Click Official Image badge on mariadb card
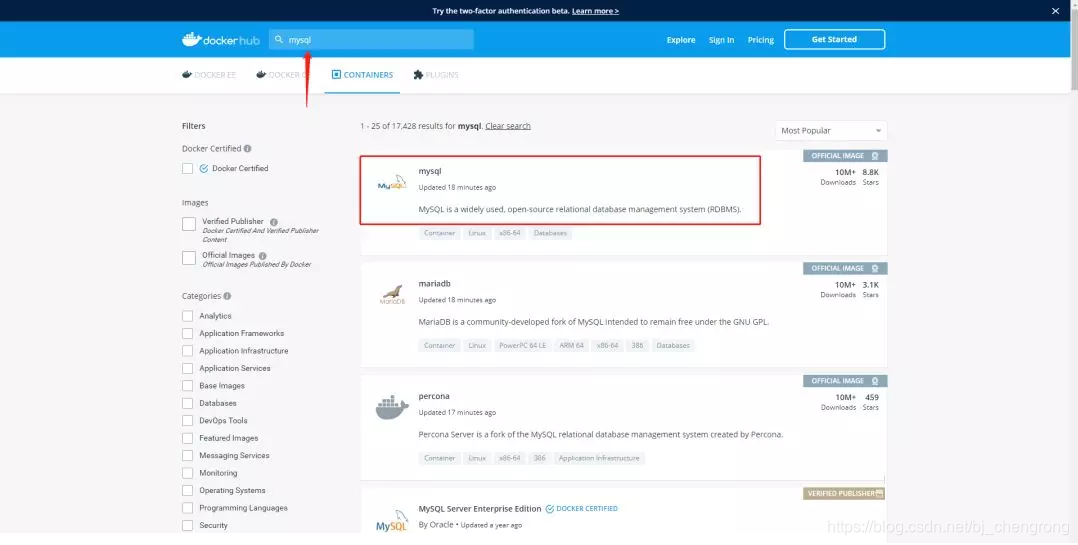Image resolution: width=1078 pixels, height=545 pixels. coord(845,269)
